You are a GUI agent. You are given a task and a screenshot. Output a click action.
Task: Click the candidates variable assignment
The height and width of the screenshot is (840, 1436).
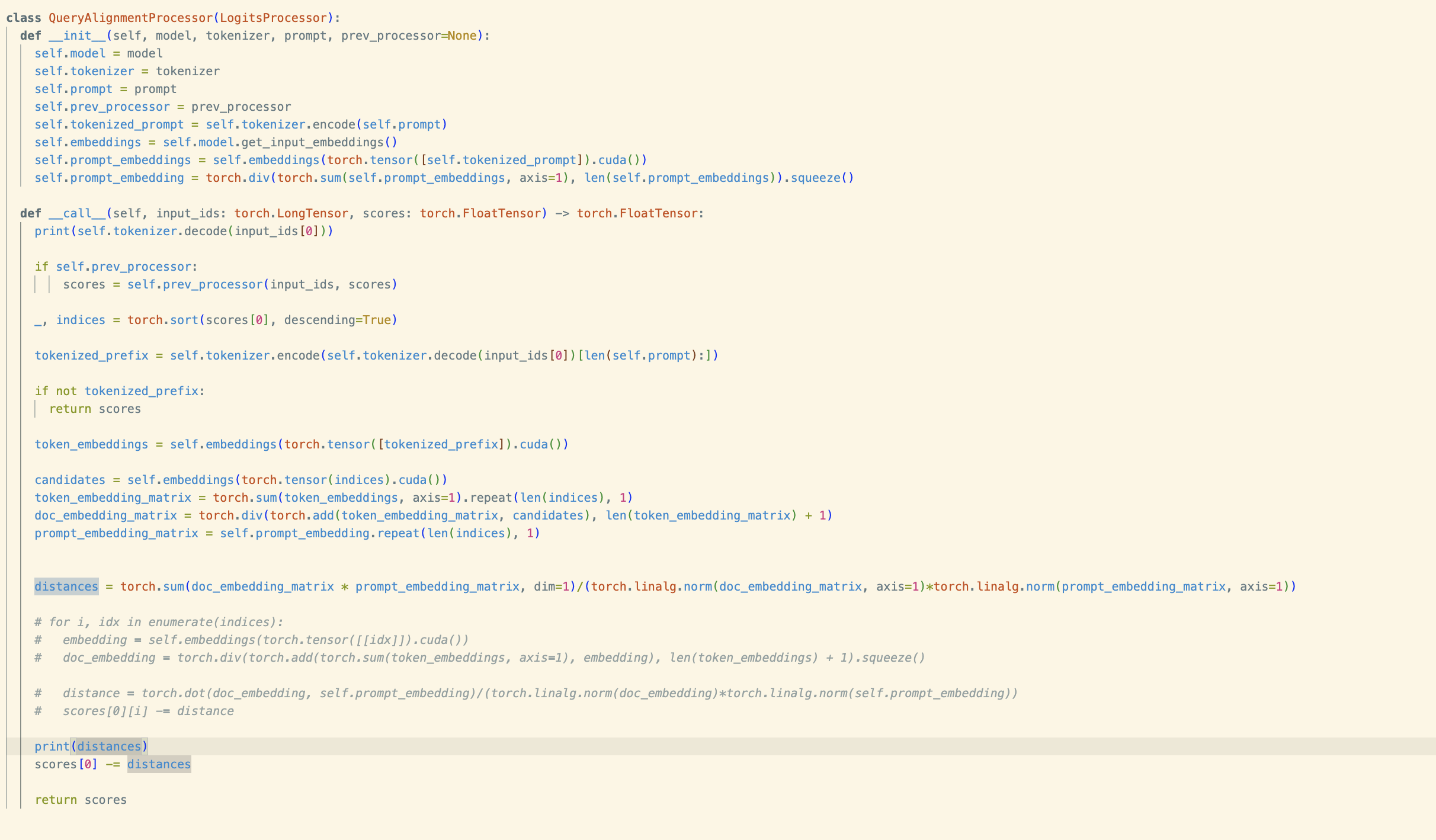tap(70, 480)
